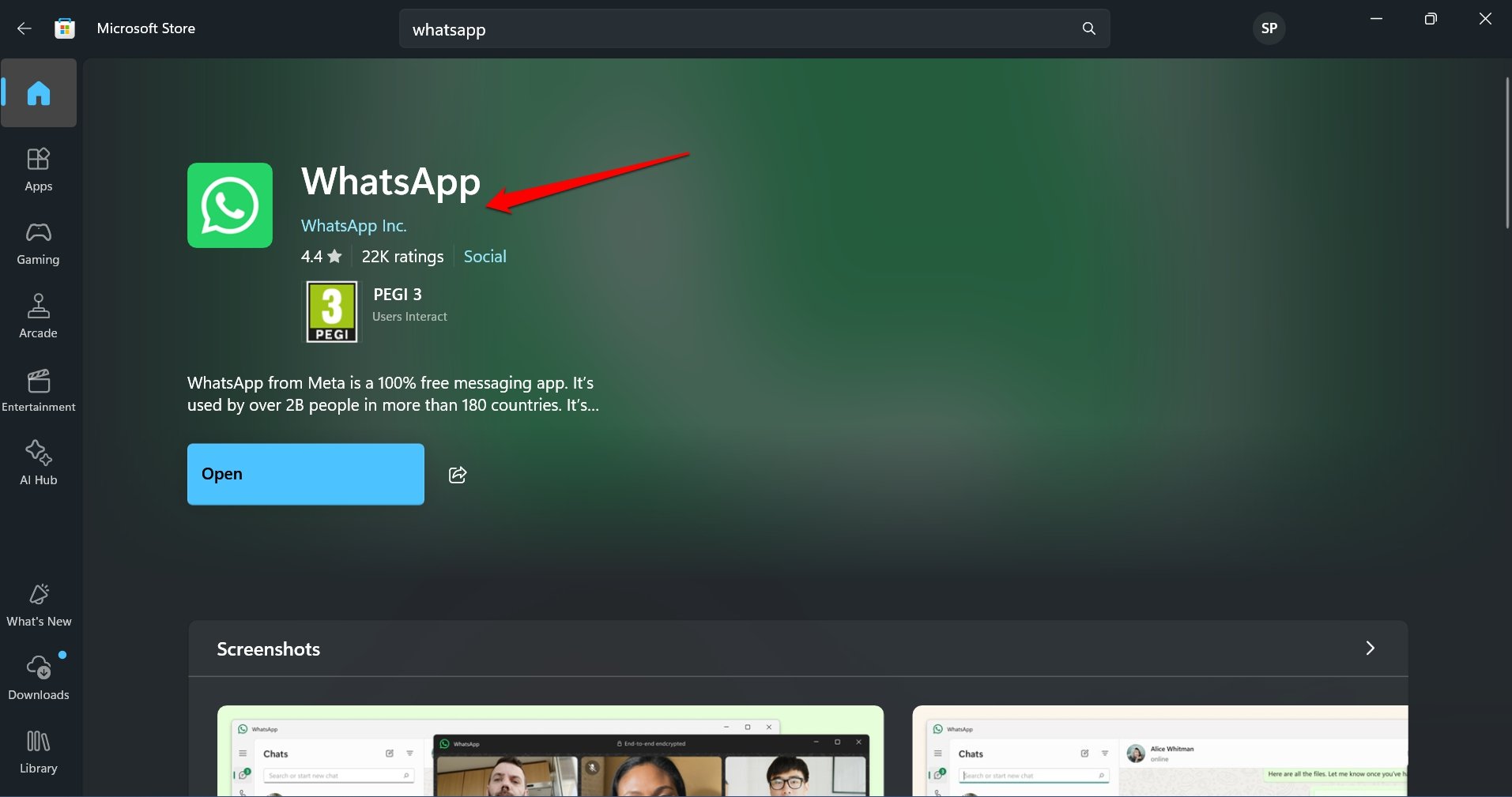
Task: Open the Entertainment section in sidebar
Action: pyautogui.click(x=39, y=390)
